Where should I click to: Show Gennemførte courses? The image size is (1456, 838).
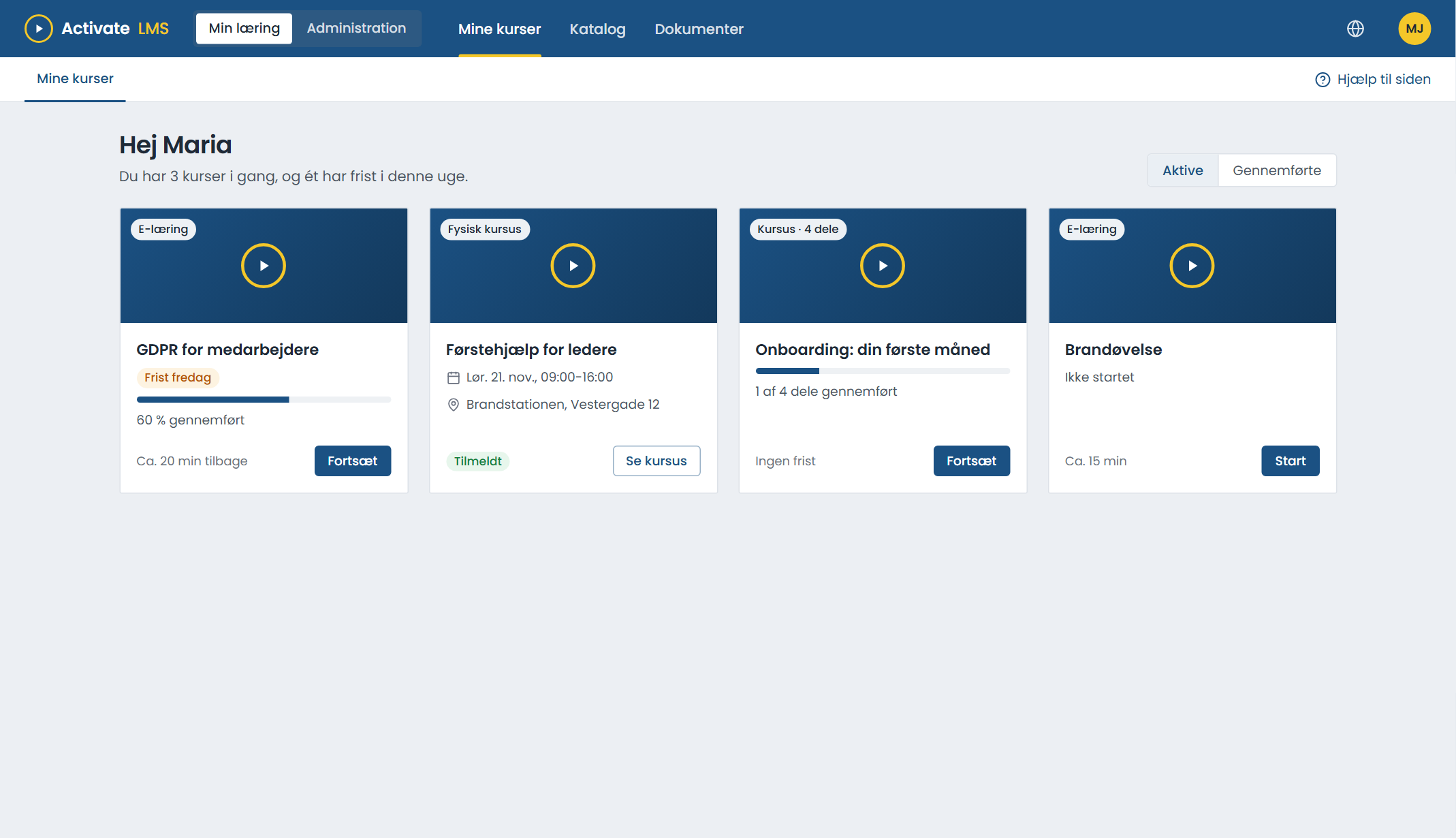pyautogui.click(x=1277, y=170)
